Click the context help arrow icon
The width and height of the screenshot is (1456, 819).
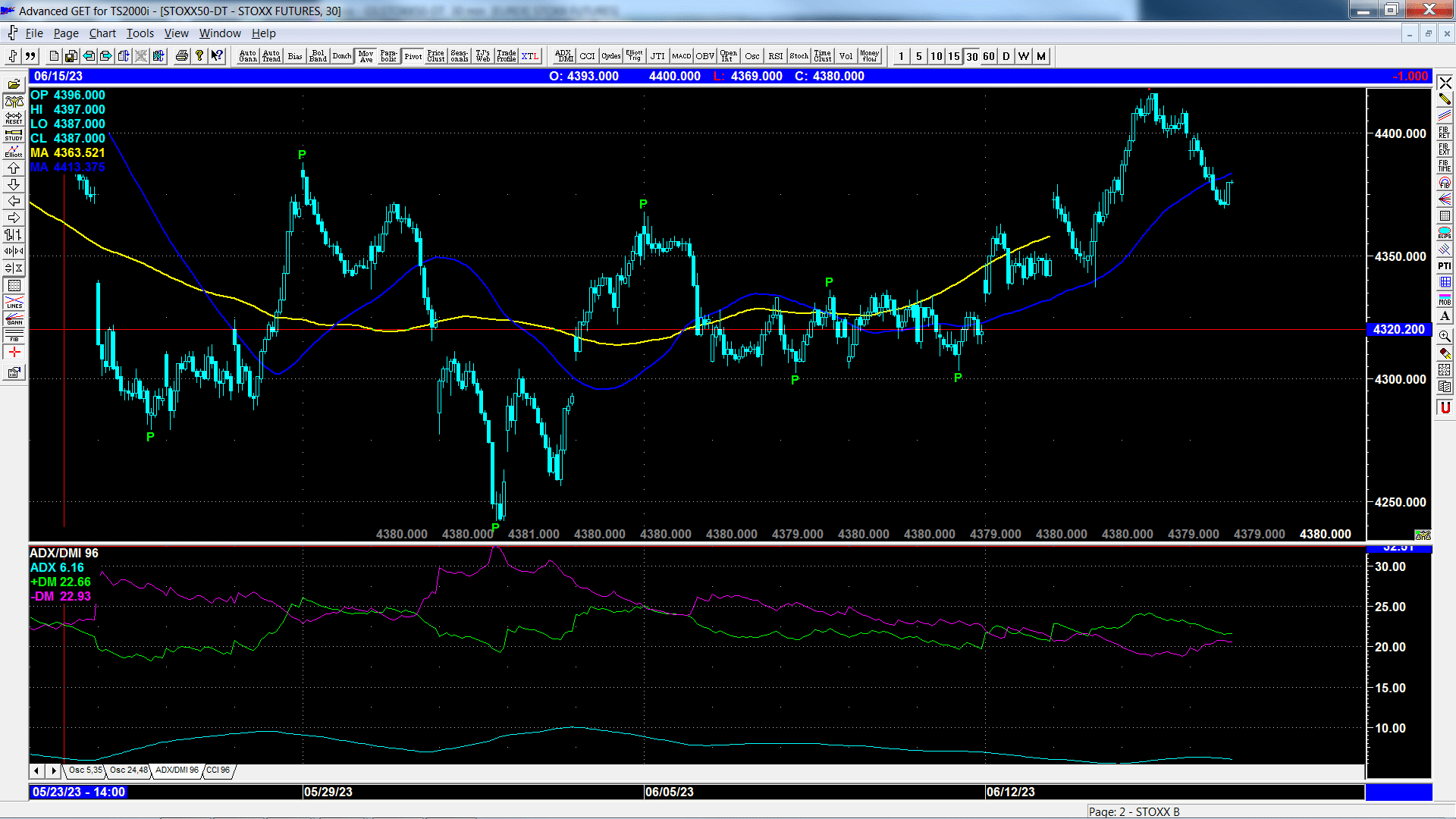pyautogui.click(x=217, y=56)
